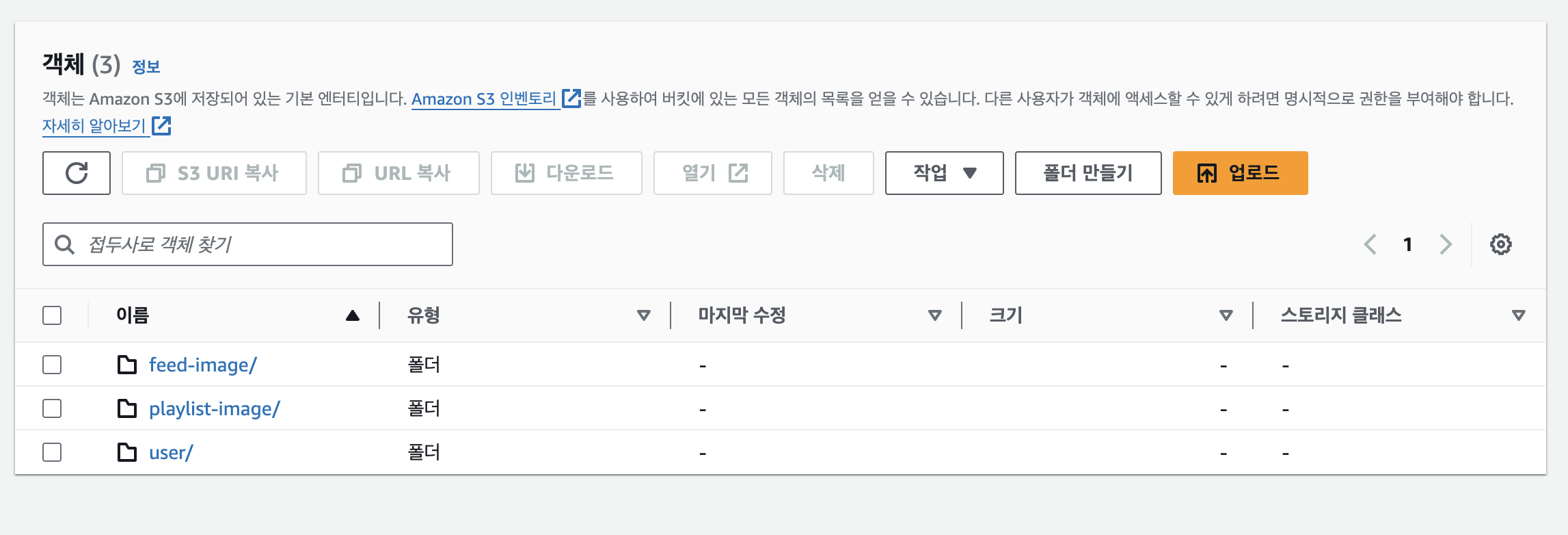Viewport: 1568px width, 535px height.
Task: Click the search magnifier icon
Action: point(64,244)
